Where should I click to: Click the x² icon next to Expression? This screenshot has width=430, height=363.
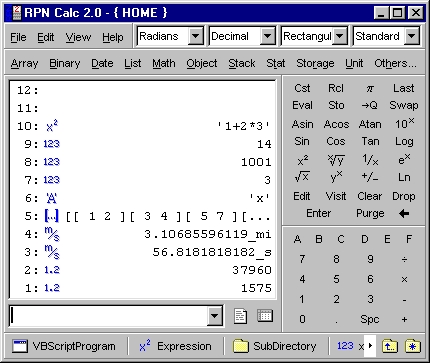pyautogui.click(x=145, y=346)
